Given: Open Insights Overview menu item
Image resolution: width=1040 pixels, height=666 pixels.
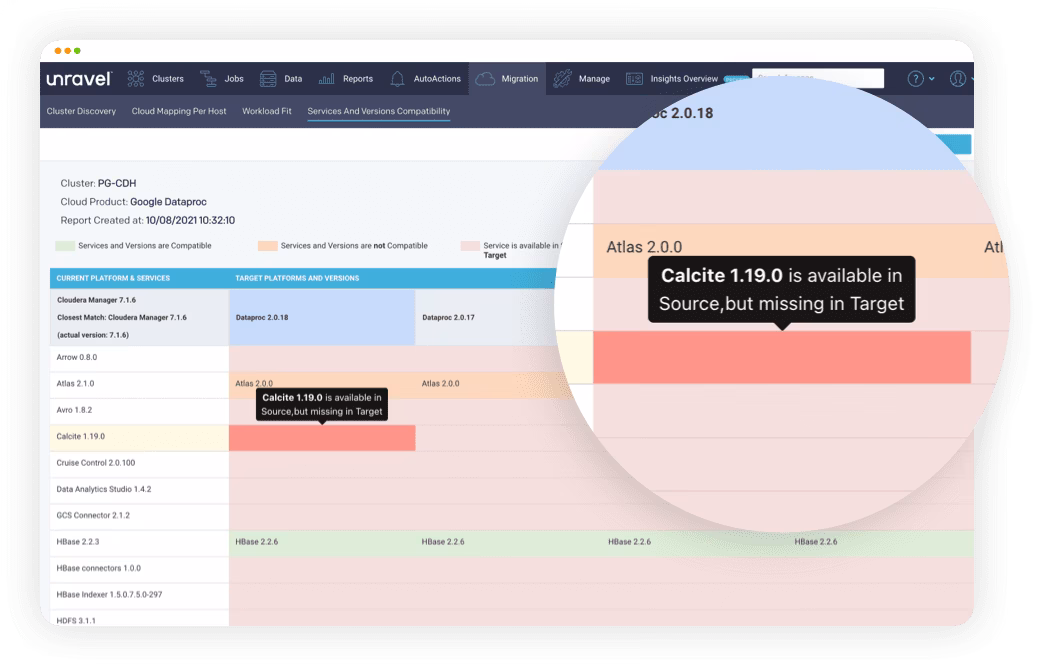Looking at the screenshot, I should tap(684, 79).
